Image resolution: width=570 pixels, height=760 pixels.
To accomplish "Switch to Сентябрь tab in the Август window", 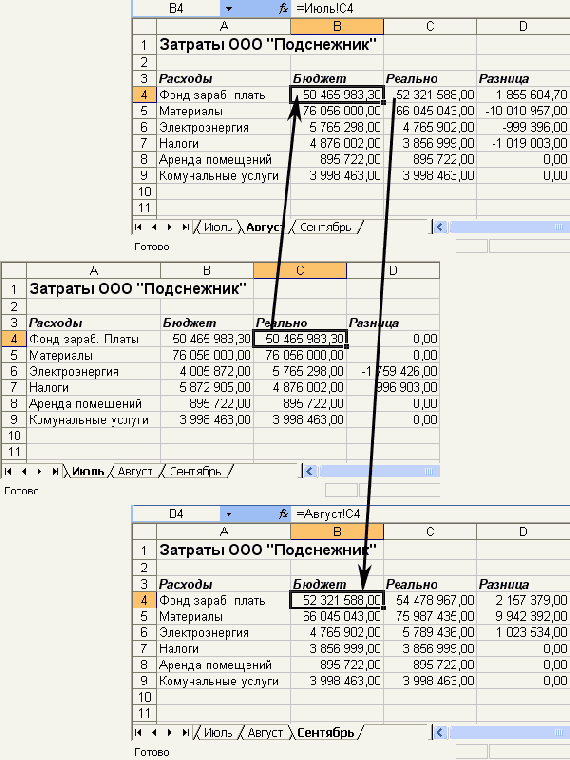I will 326,227.
